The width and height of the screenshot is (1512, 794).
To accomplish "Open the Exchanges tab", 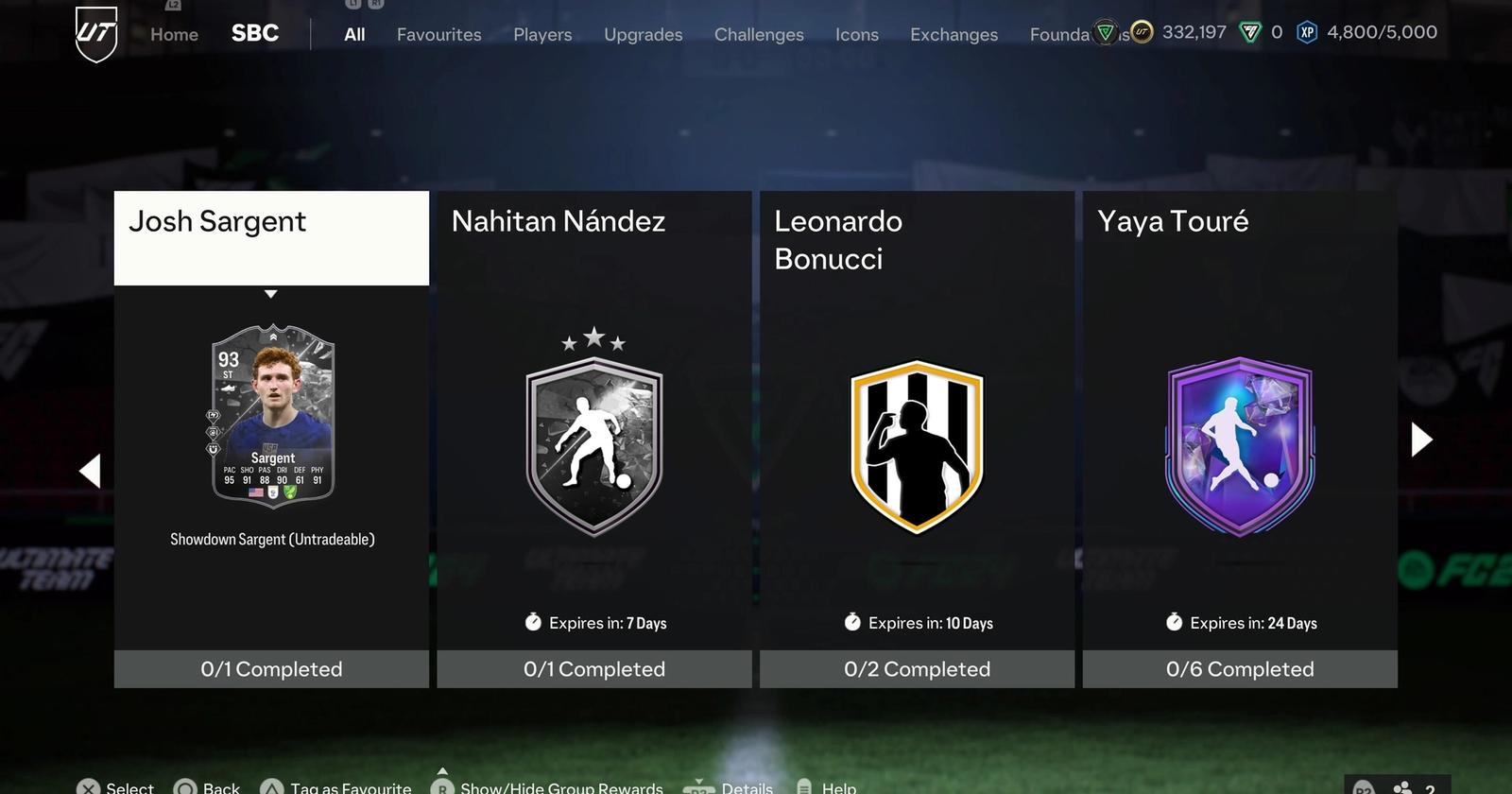I will (x=954, y=34).
